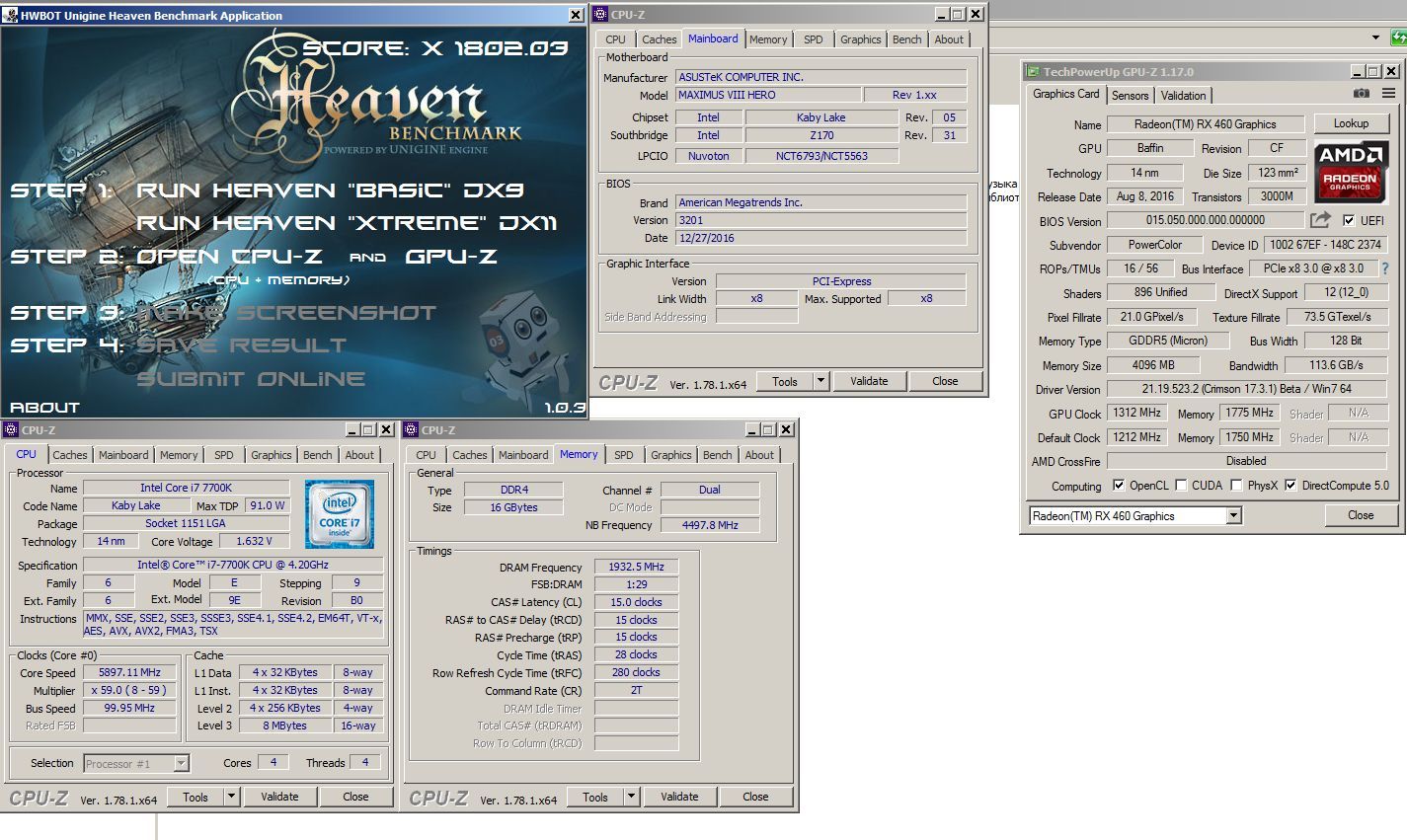Image resolution: width=1407 pixels, height=840 pixels.
Task: Open About tab in bottom-left CPU-Z window
Action: [x=359, y=455]
